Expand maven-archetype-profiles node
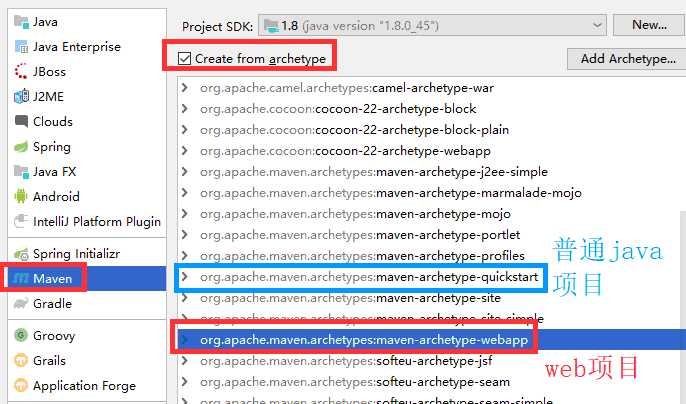This screenshot has height=404, width=686. pos(185,256)
